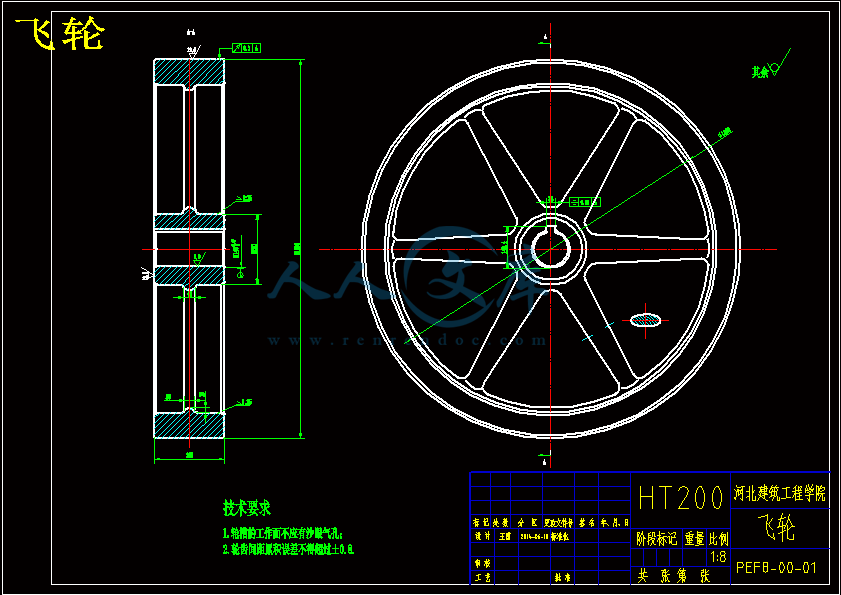The width and height of the screenshot is (841, 595).
Task: Click the first technical requirement text line
Action: (x=283, y=534)
